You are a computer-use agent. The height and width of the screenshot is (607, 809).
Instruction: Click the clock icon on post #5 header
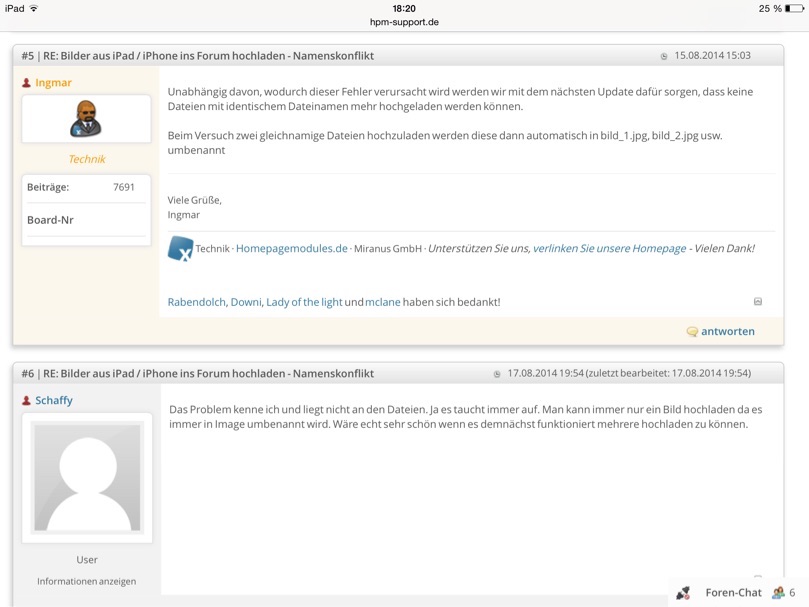point(663,56)
